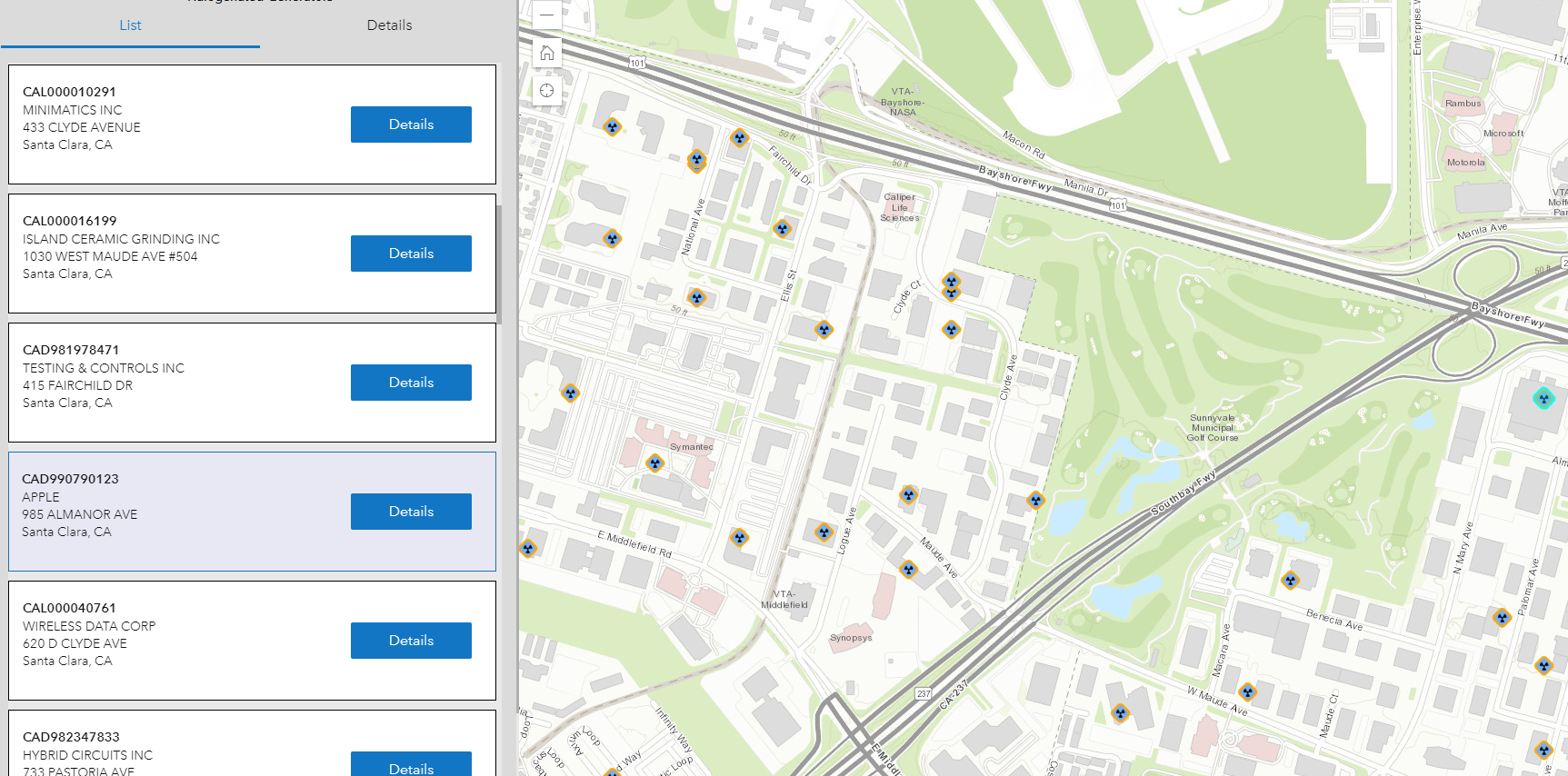Select hazard marker north of Benecia Ave

tap(1290, 580)
